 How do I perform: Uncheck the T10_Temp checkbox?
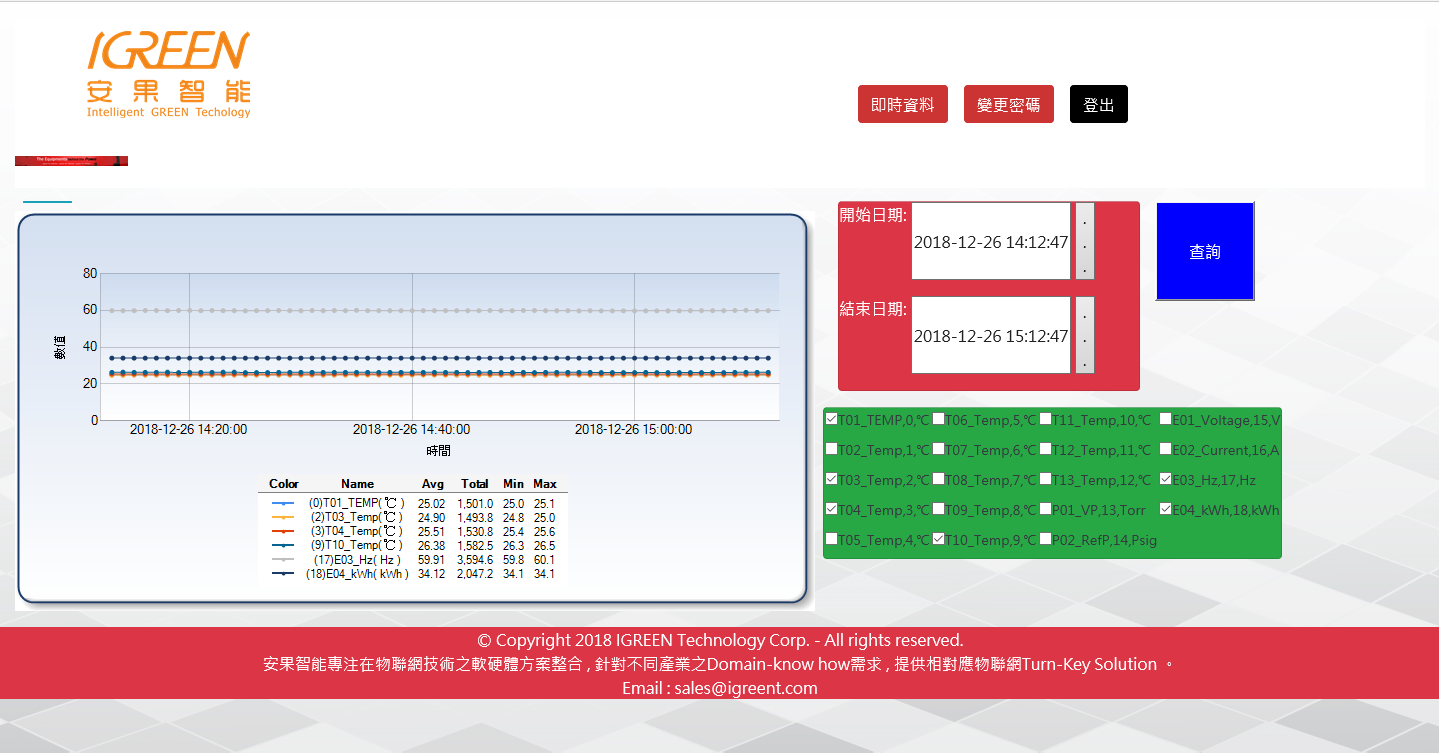[x=939, y=539]
